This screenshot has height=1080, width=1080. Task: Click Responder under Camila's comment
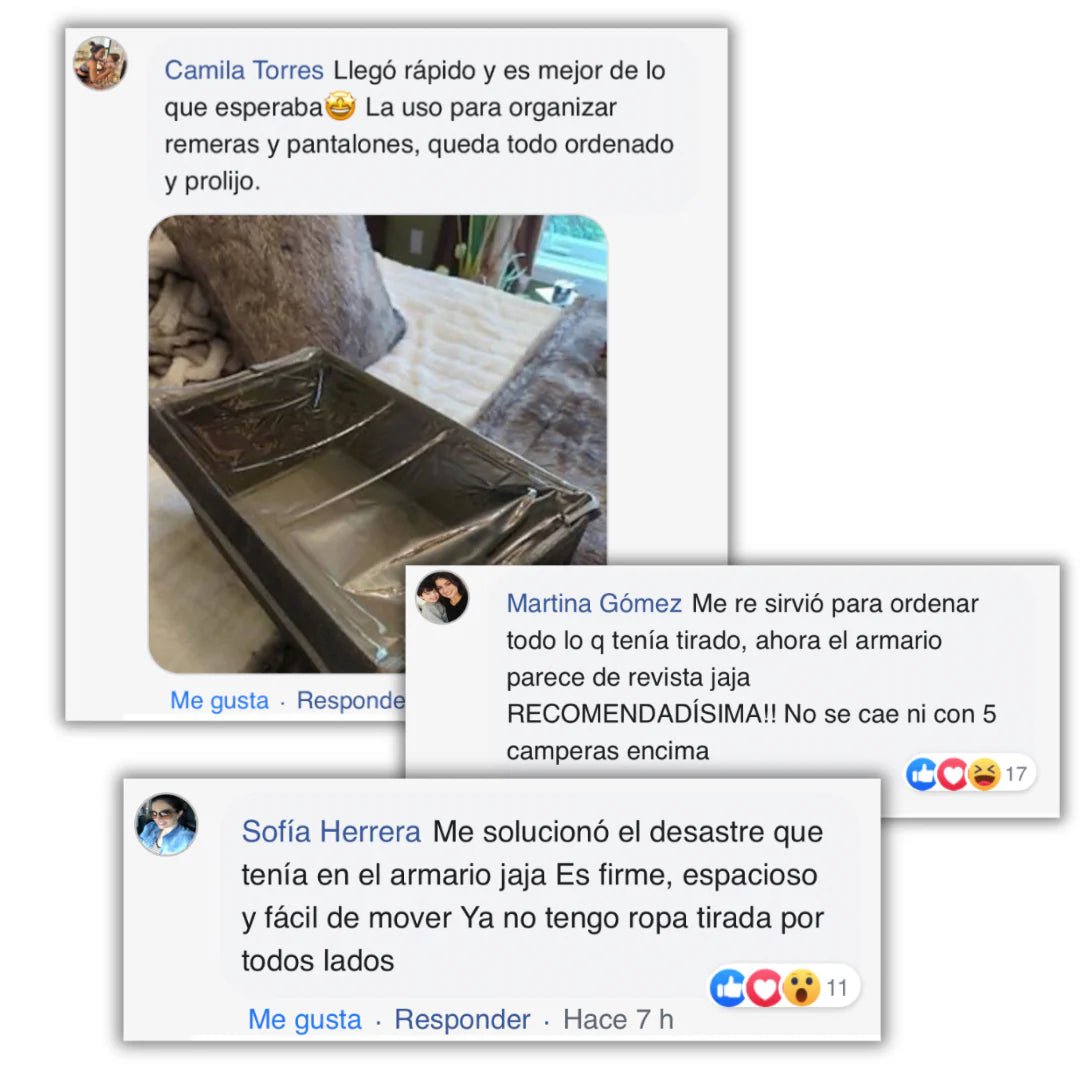(351, 700)
